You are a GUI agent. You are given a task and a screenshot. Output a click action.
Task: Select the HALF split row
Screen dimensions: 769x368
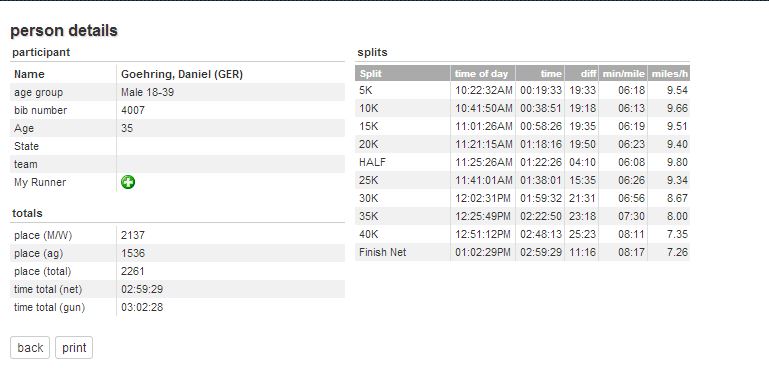coord(522,162)
